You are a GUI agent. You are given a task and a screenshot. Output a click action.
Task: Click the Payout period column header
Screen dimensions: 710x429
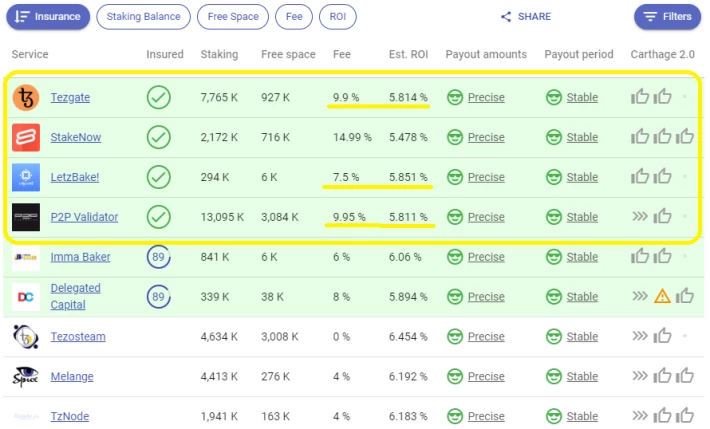[579, 54]
